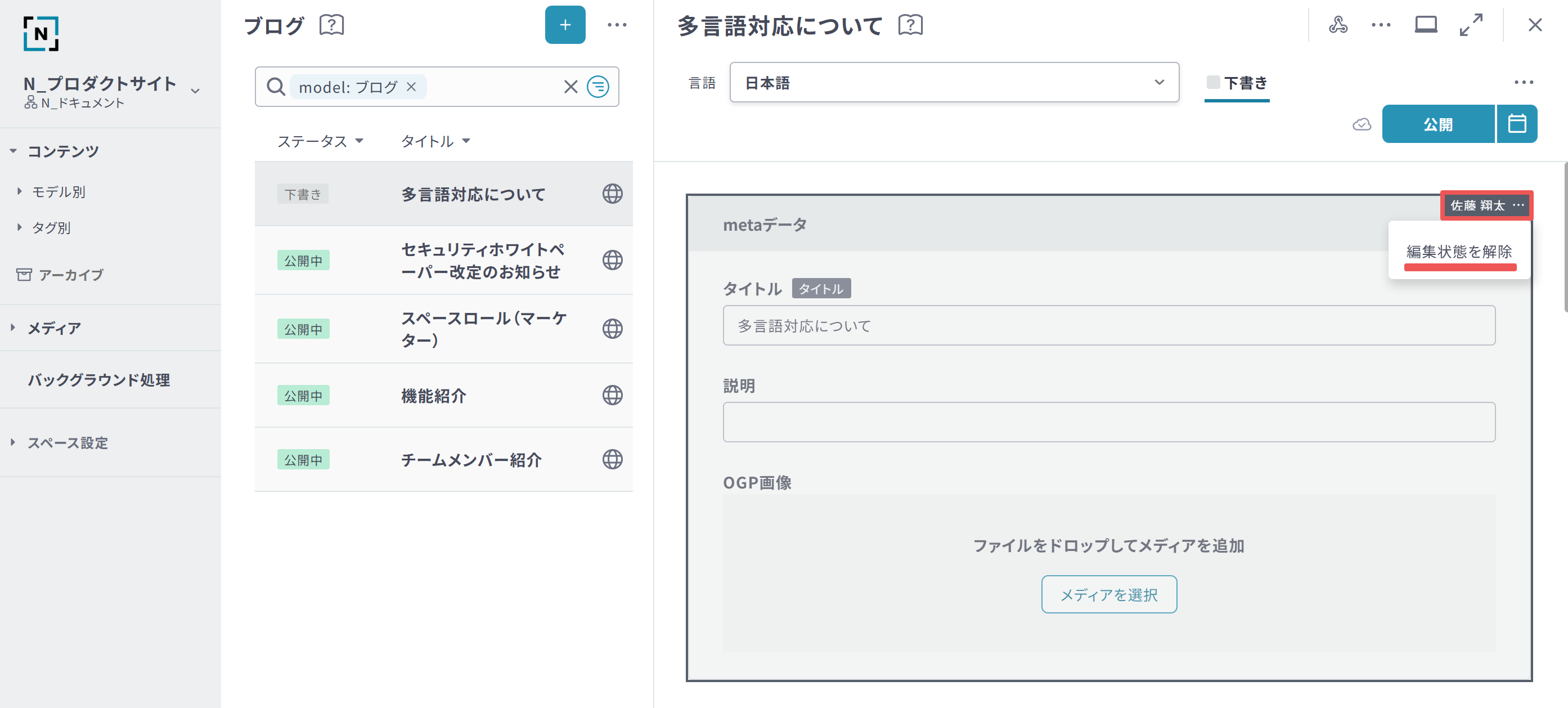
Task: Click the メディアを選択 button
Action: coord(1108,594)
